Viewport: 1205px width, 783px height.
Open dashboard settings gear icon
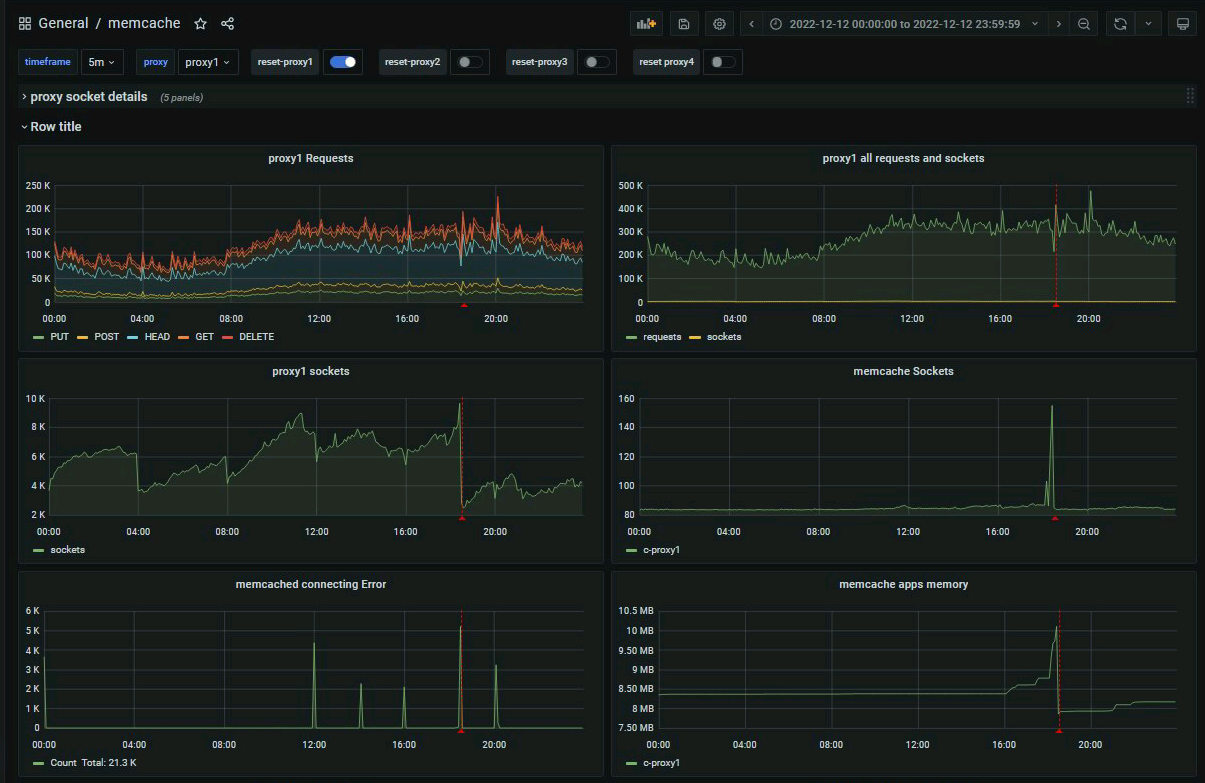pos(718,24)
